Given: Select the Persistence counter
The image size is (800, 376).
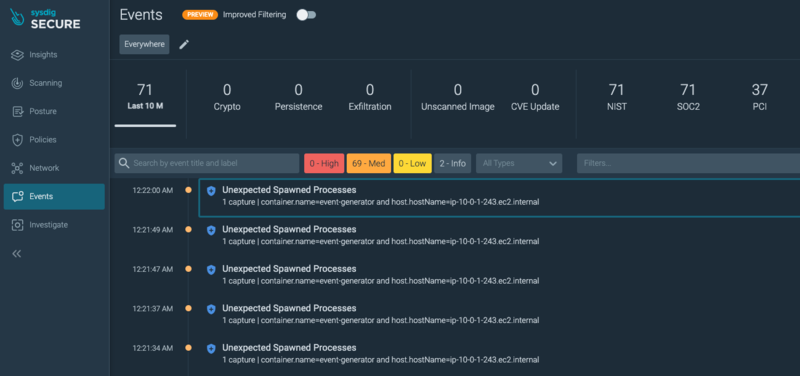Looking at the screenshot, I should click(x=298, y=97).
